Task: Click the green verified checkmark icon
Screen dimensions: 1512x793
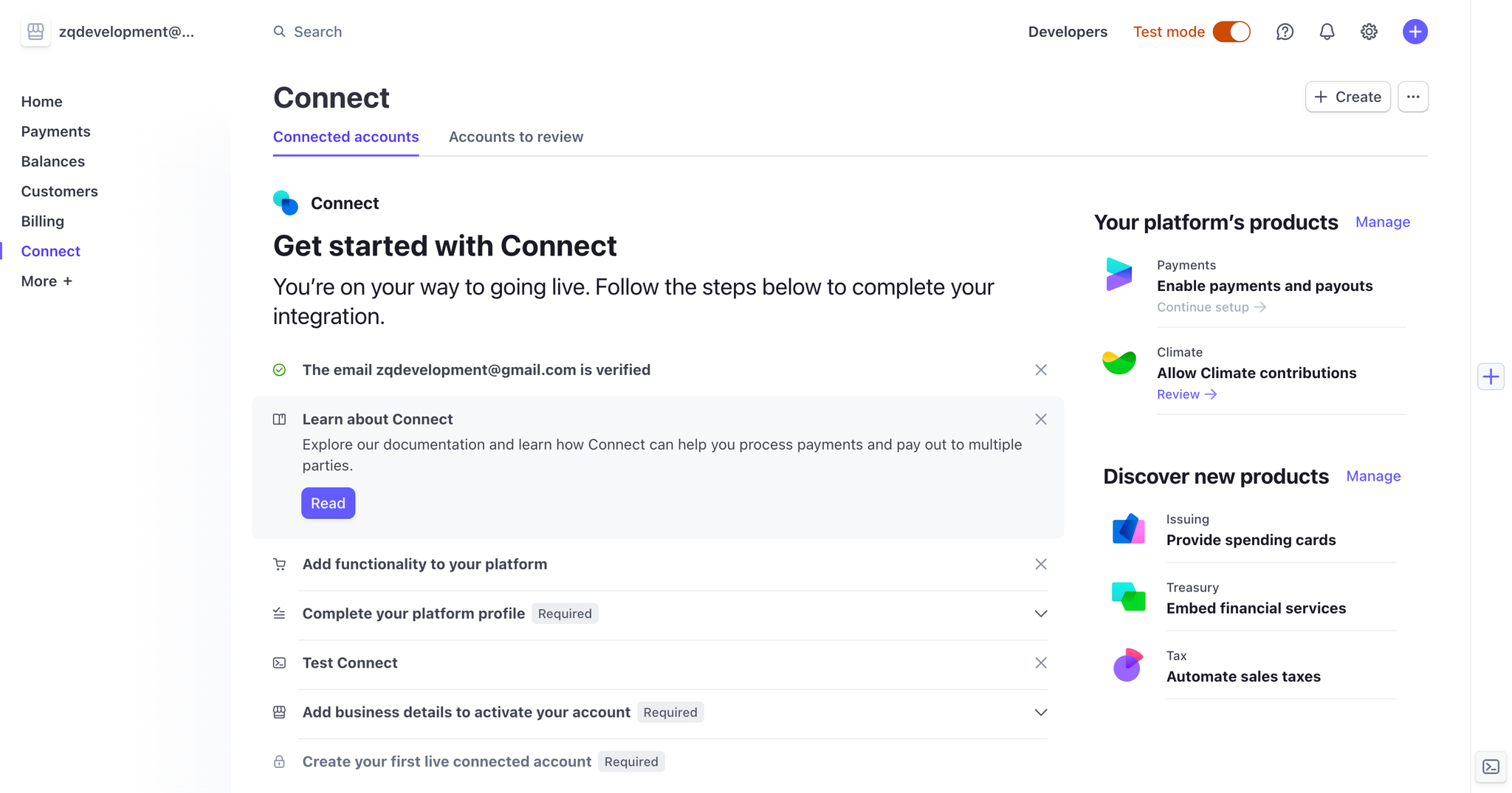Action: click(x=279, y=370)
